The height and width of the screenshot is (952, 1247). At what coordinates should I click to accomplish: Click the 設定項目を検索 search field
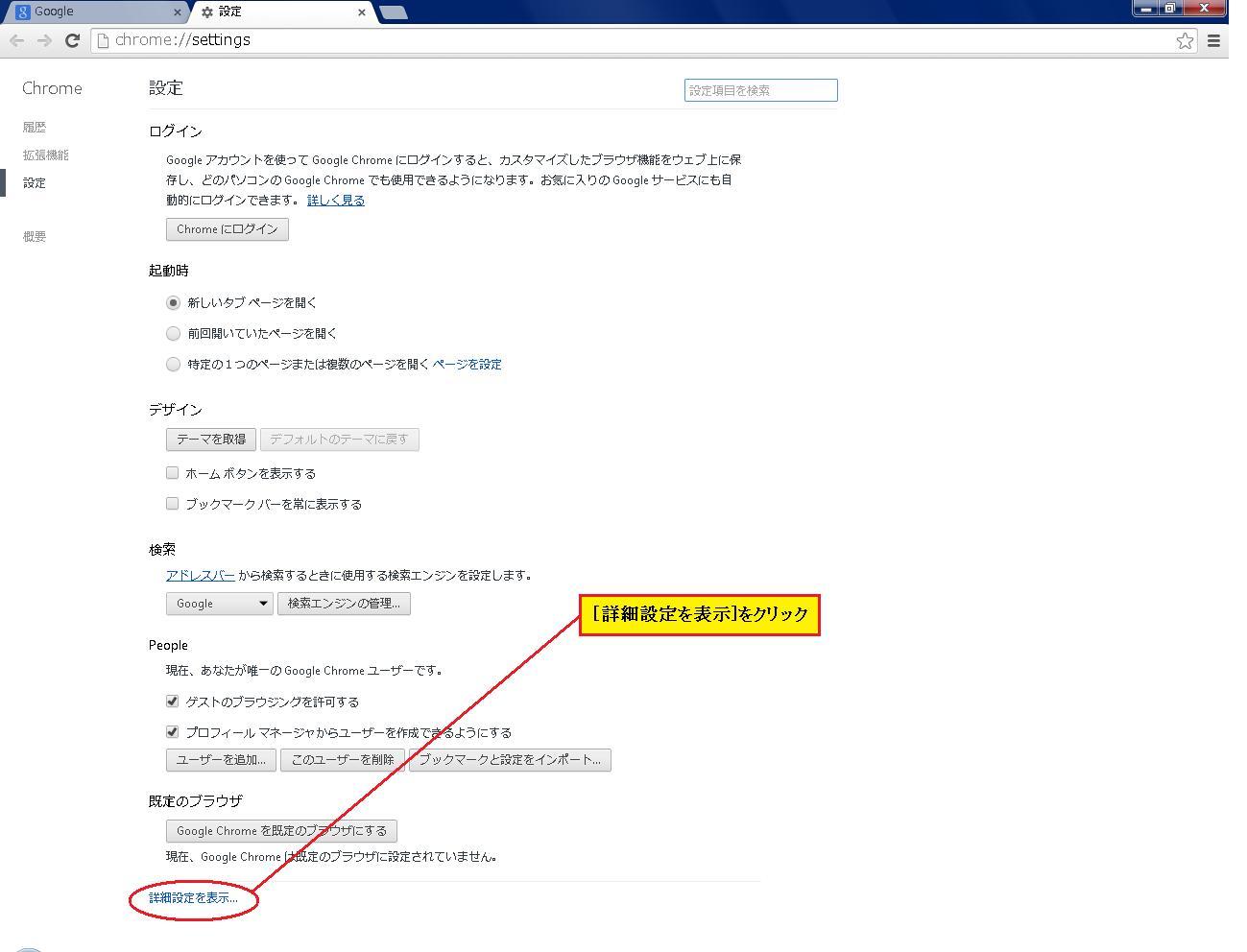tap(760, 90)
